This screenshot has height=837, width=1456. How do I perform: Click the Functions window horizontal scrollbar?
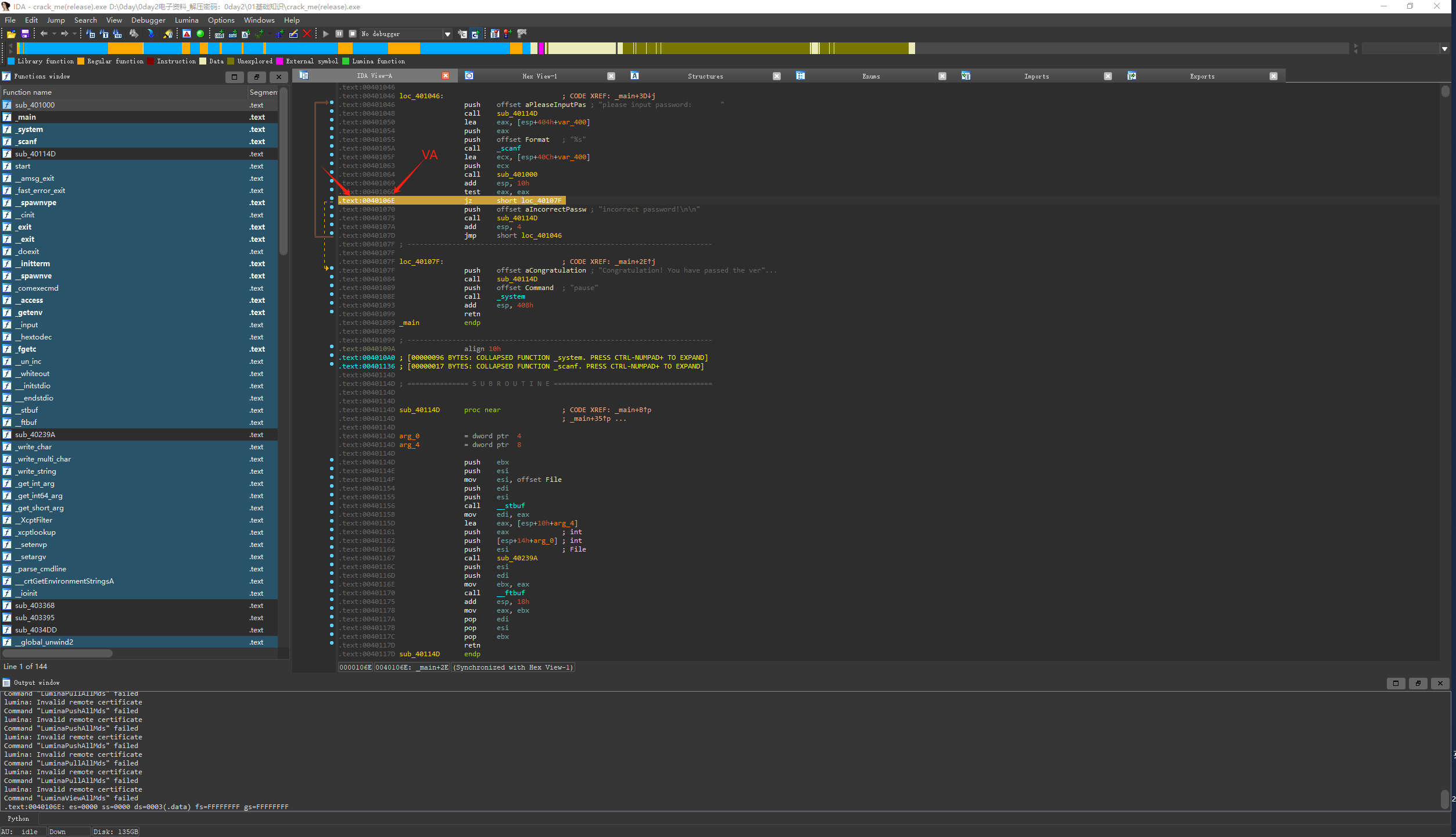click(x=58, y=653)
